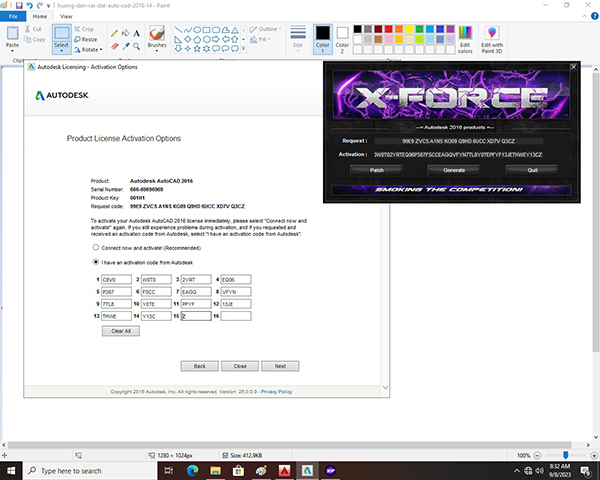Image resolution: width=600 pixels, height=480 pixels.
Task: Open the File menu
Action: [x=13, y=16]
